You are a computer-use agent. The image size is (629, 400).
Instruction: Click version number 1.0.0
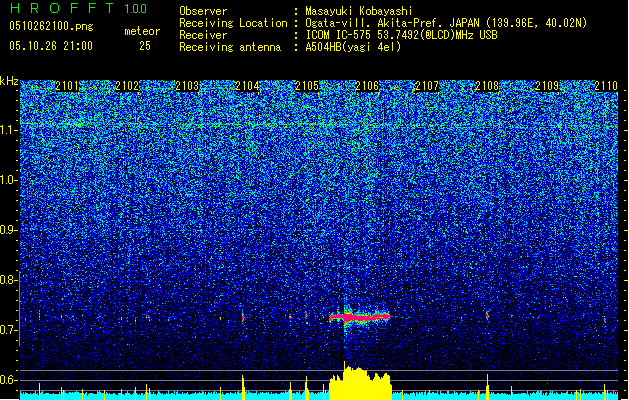[135, 9]
